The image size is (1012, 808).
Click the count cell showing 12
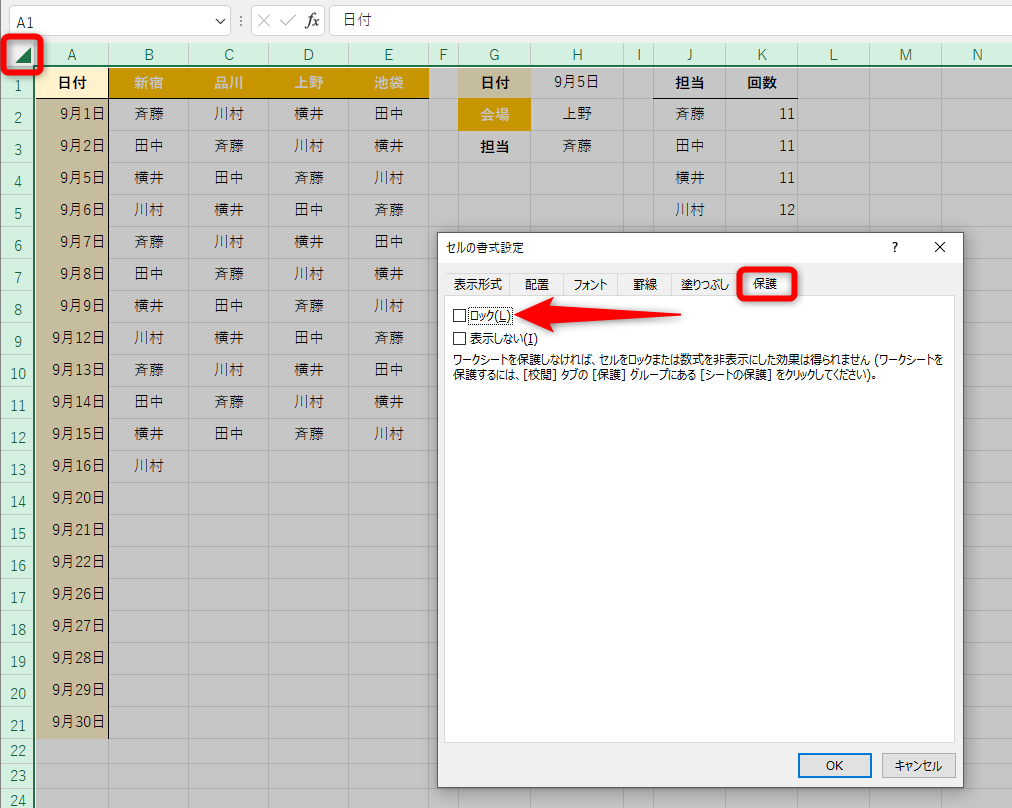click(762, 210)
